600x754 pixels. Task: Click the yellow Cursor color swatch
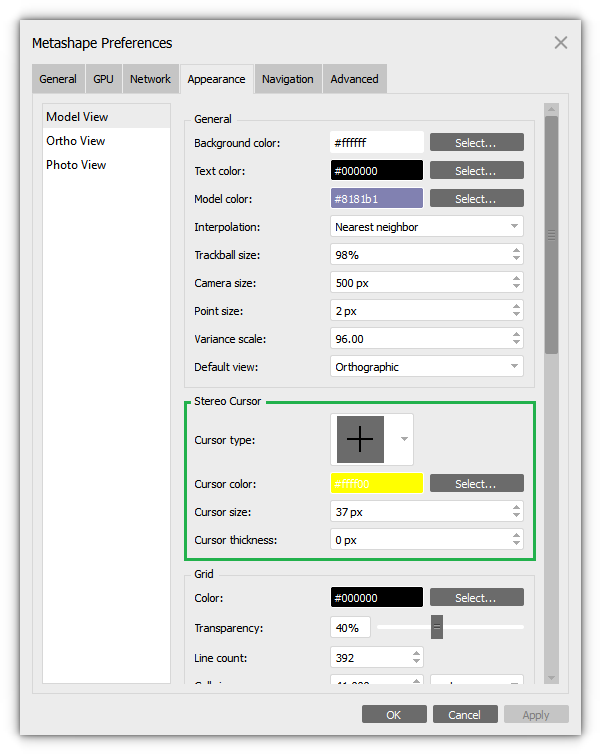pos(377,483)
